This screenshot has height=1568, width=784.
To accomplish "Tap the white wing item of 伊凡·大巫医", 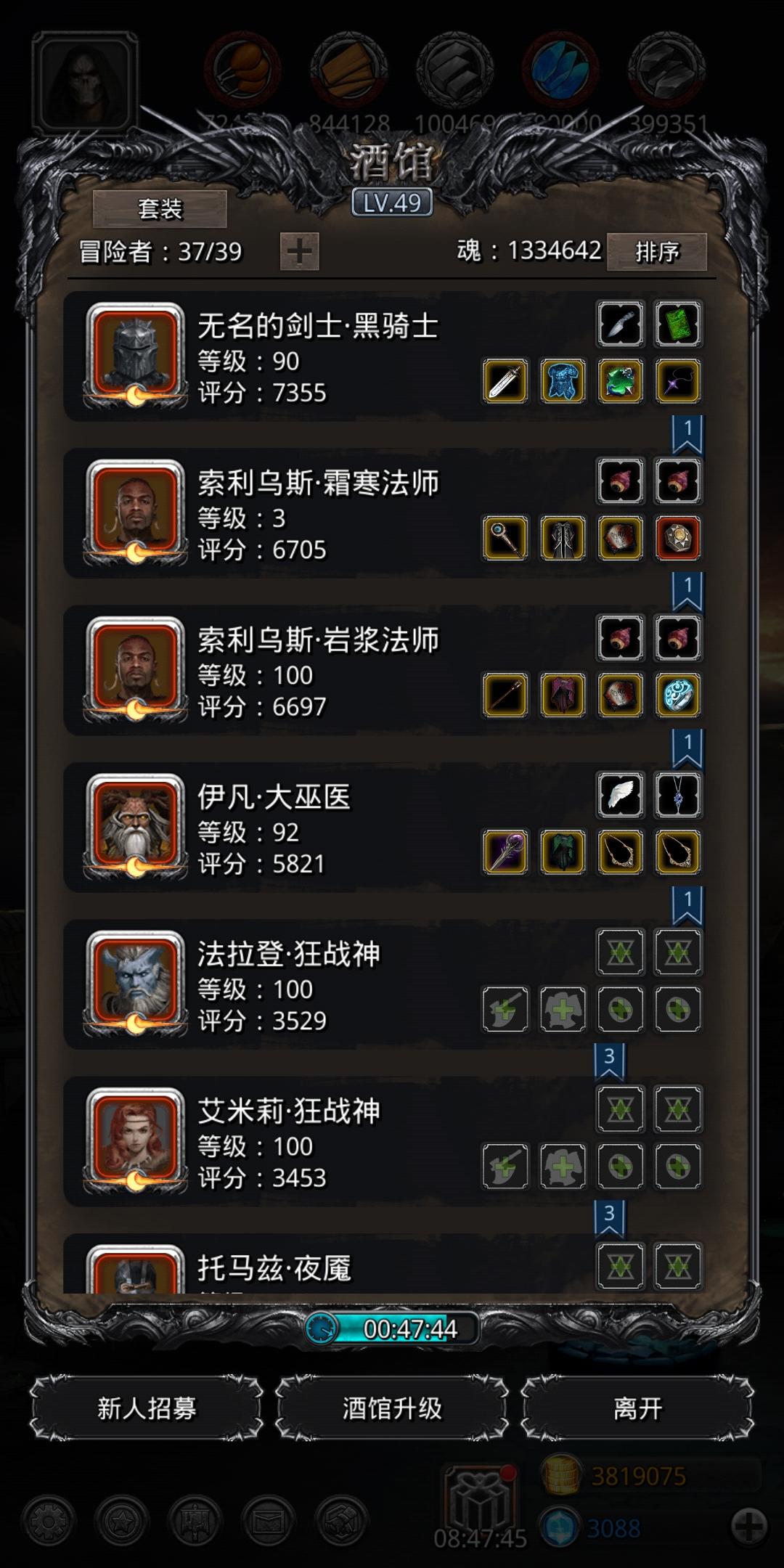I will (x=620, y=795).
